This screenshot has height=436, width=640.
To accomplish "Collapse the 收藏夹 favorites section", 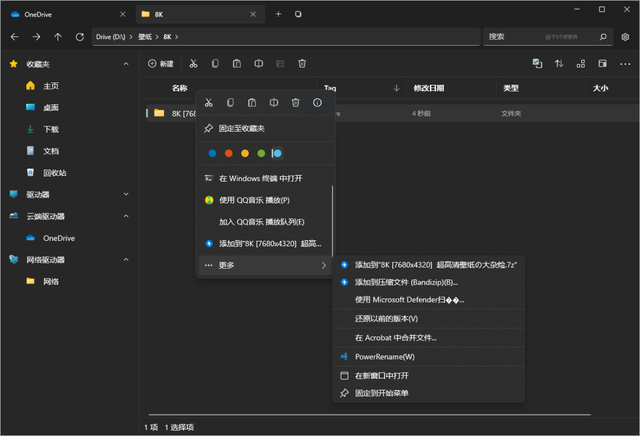I will pyautogui.click(x=125, y=64).
